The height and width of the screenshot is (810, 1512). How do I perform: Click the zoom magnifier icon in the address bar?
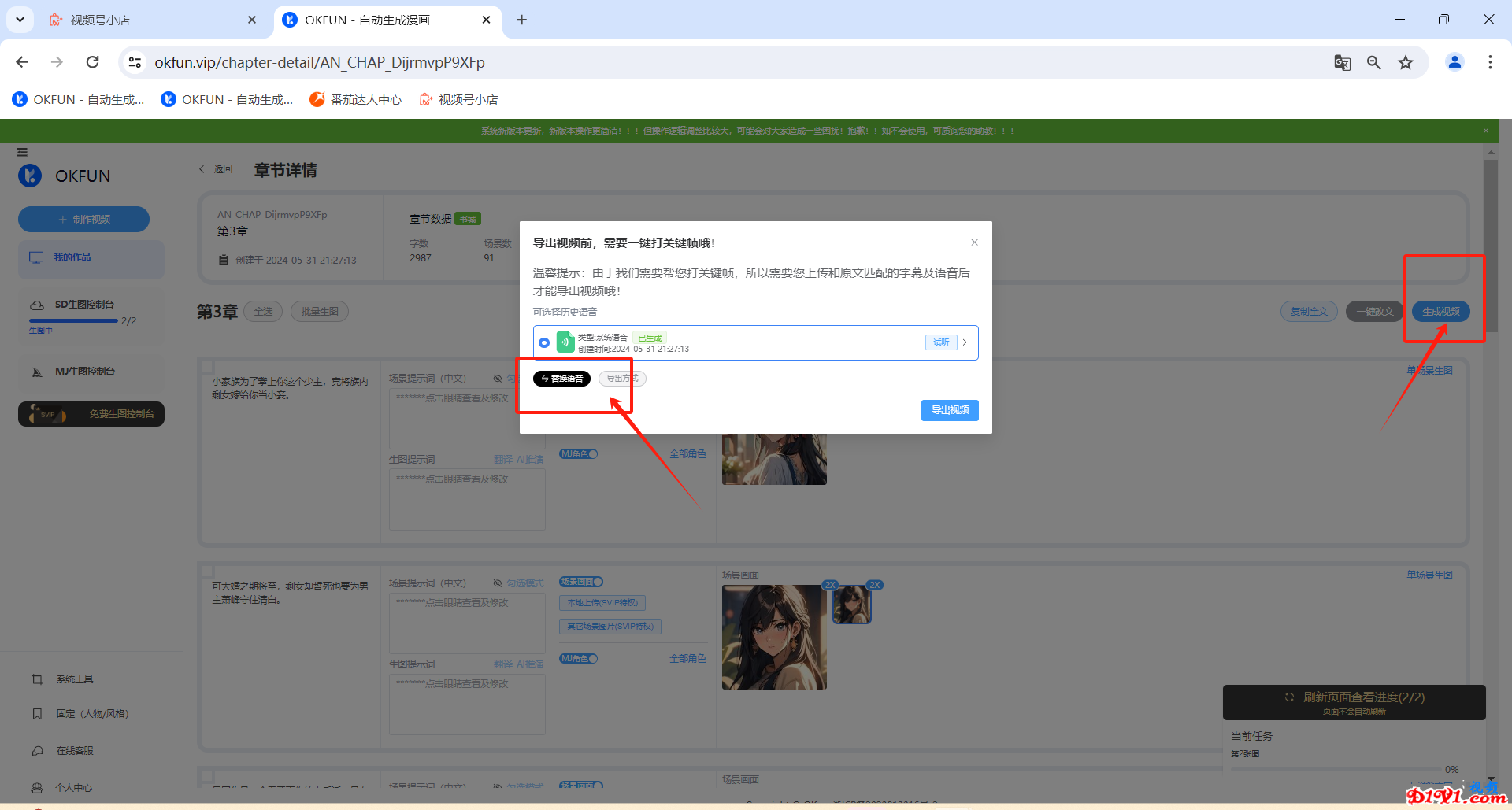(1374, 62)
